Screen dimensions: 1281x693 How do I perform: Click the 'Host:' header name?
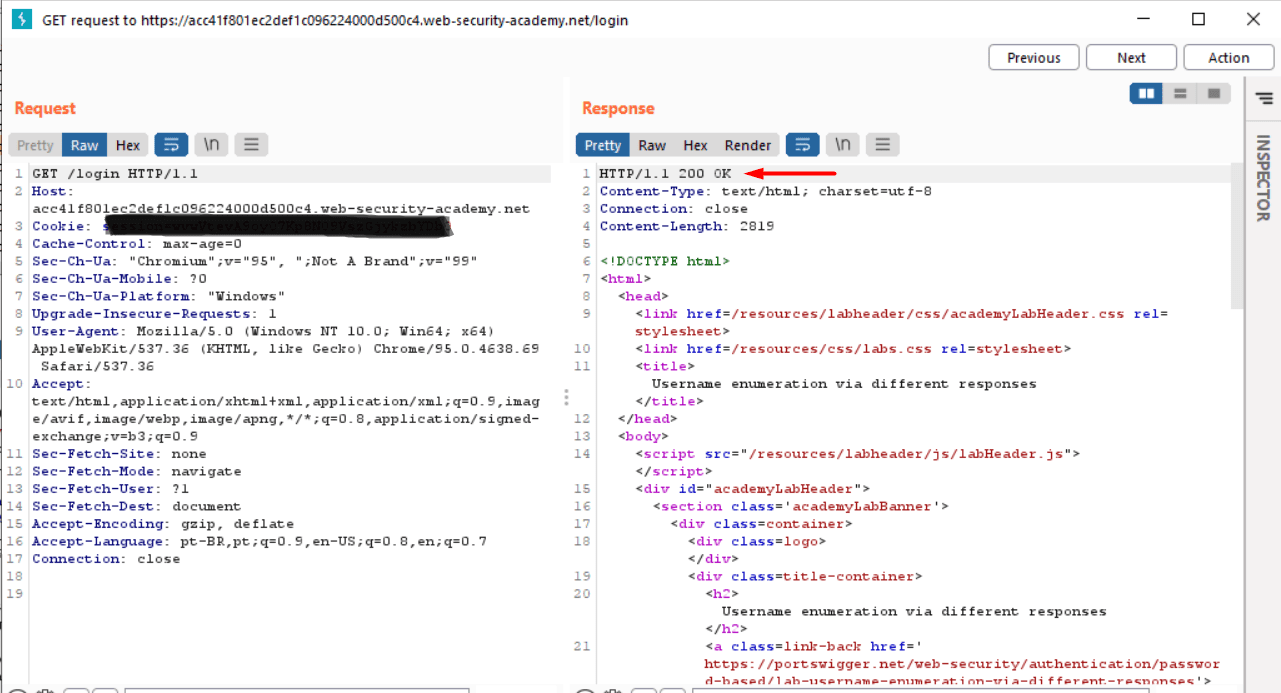52,191
